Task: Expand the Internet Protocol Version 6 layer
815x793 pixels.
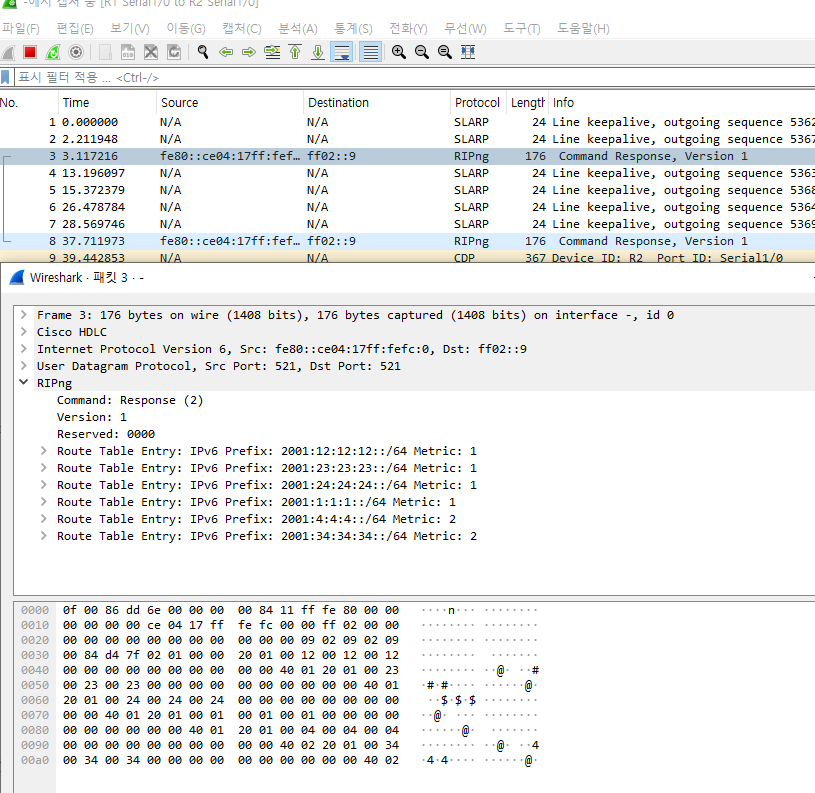Action: (23, 349)
